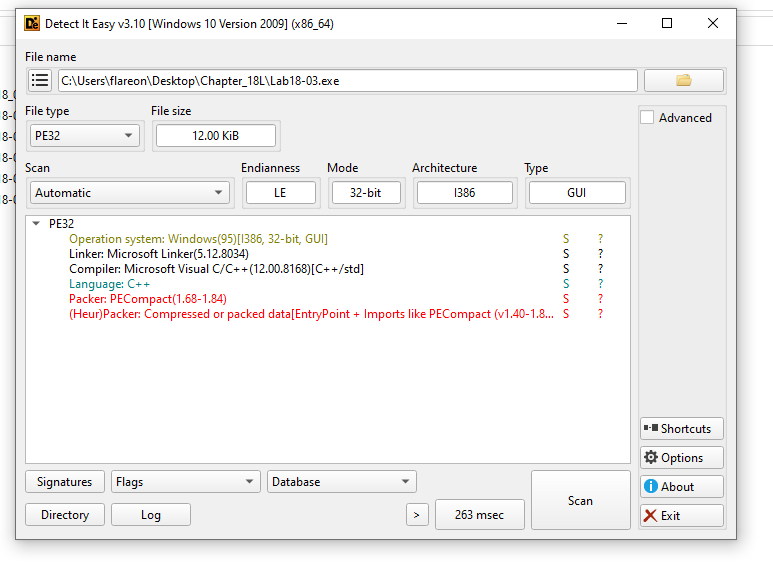Show the About information
773x566 pixels.
coord(682,487)
